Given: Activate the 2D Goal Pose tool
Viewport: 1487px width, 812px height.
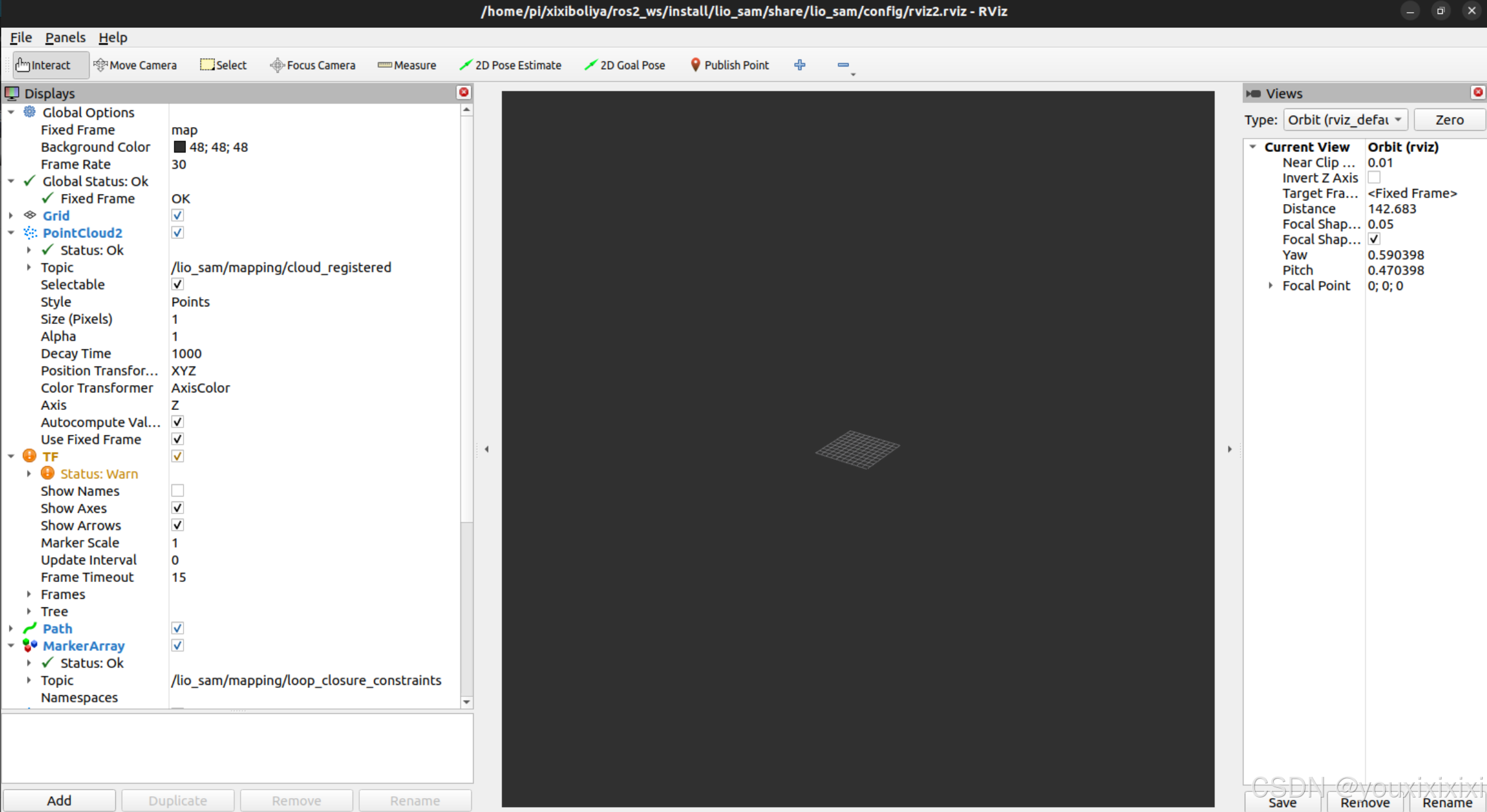Looking at the screenshot, I should [624, 65].
